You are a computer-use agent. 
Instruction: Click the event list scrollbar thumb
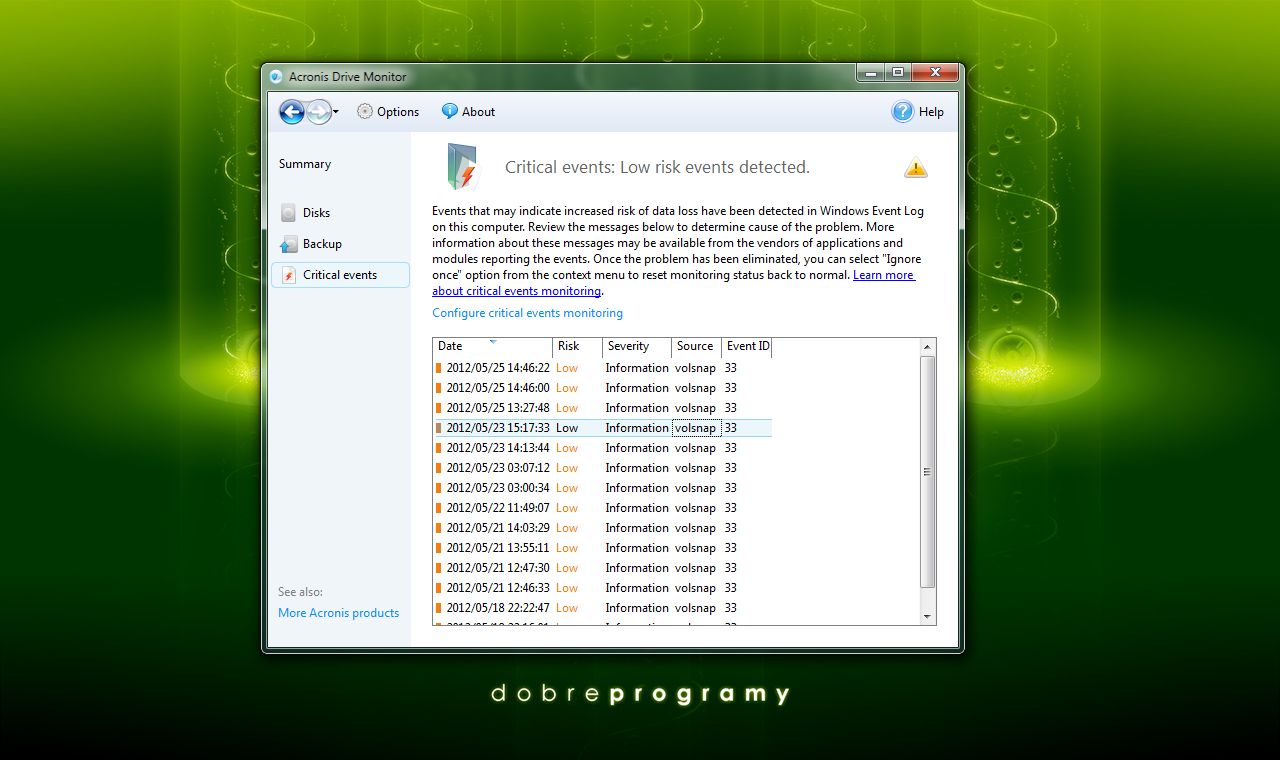927,472
